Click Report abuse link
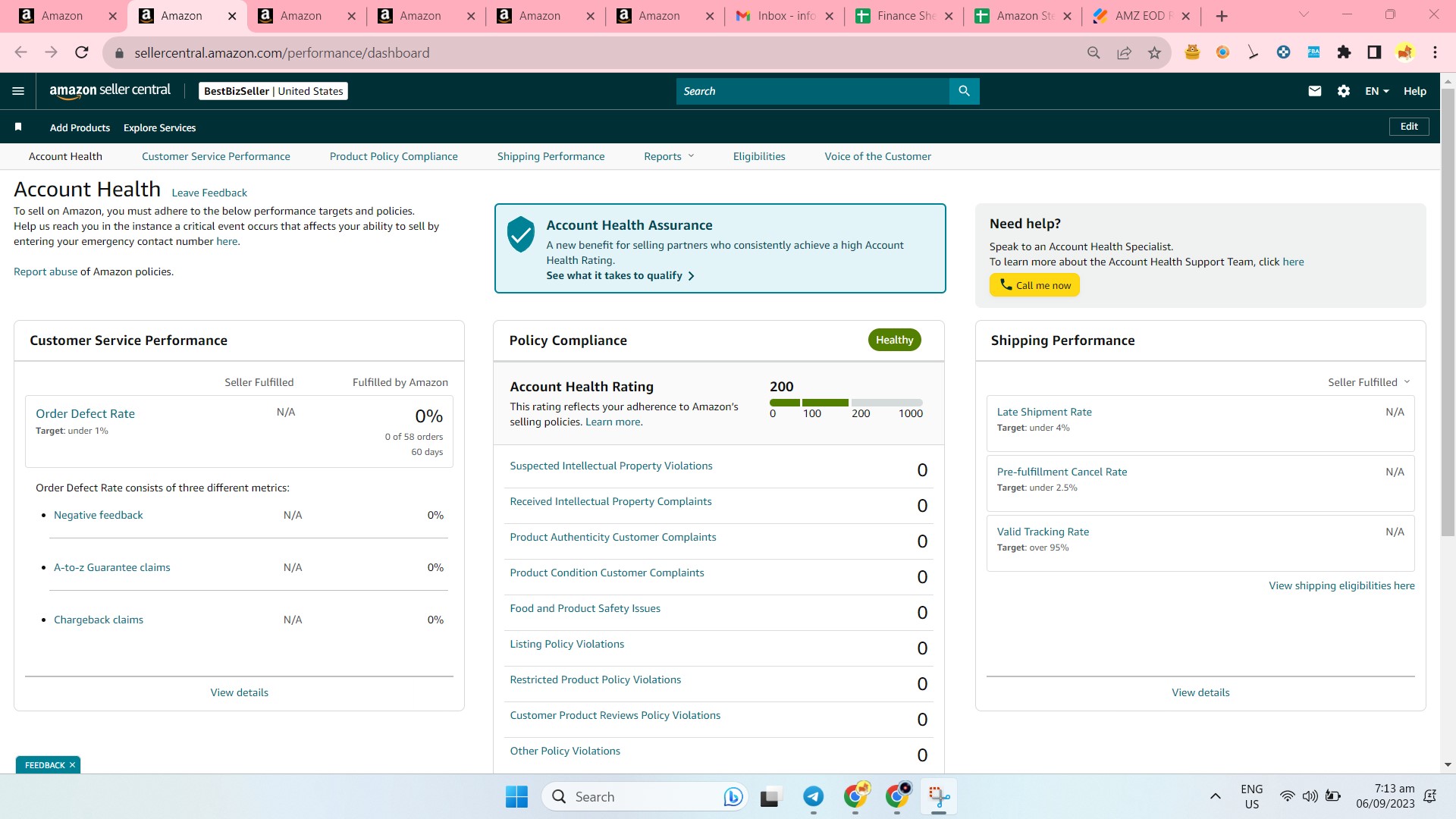 [45, 271]
